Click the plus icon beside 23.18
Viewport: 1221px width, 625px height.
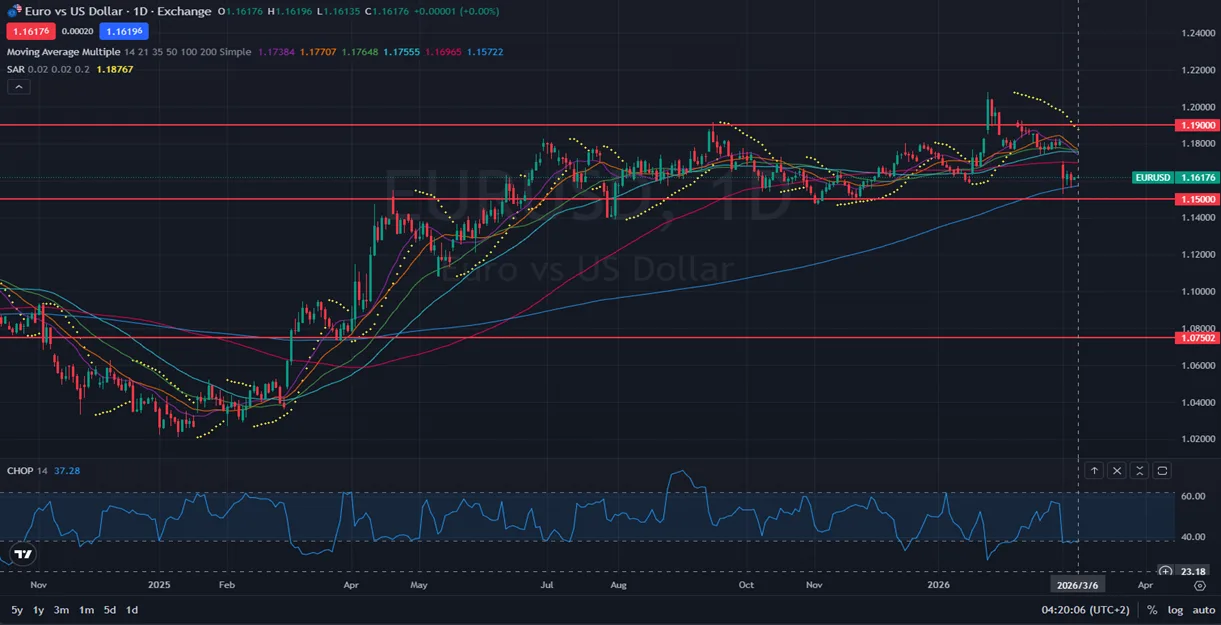point(1165,571)
